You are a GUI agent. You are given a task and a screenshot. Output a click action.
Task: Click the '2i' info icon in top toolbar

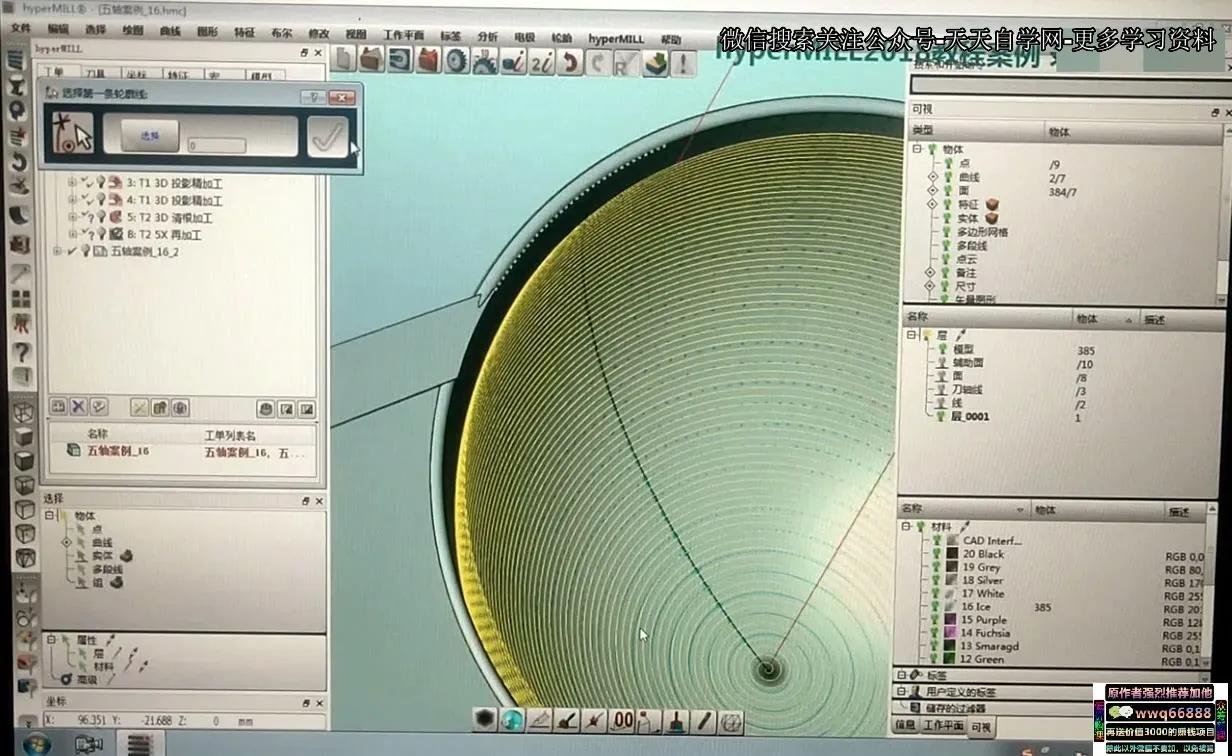[x=542, y=63]
